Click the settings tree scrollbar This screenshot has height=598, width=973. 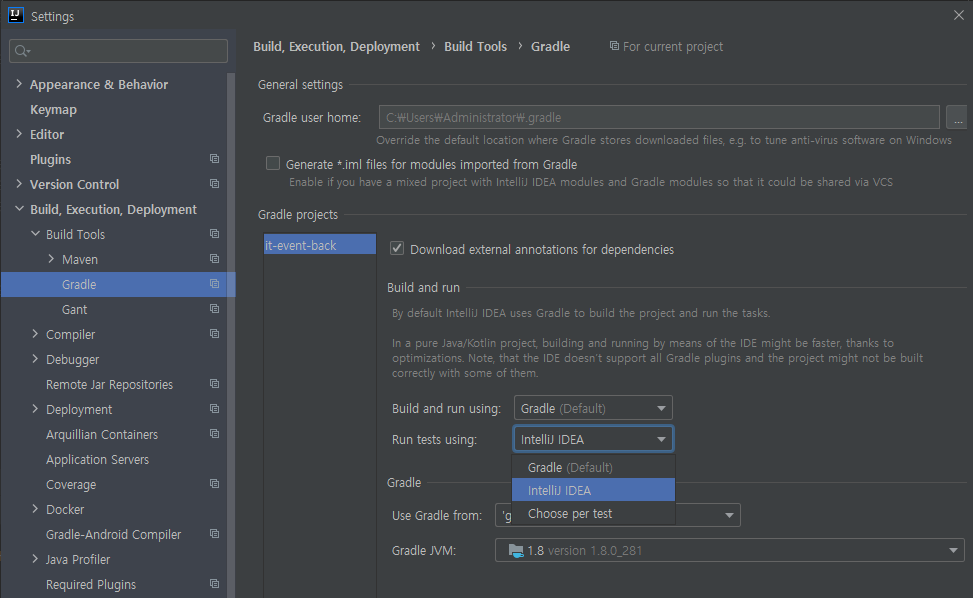(231, 335)
